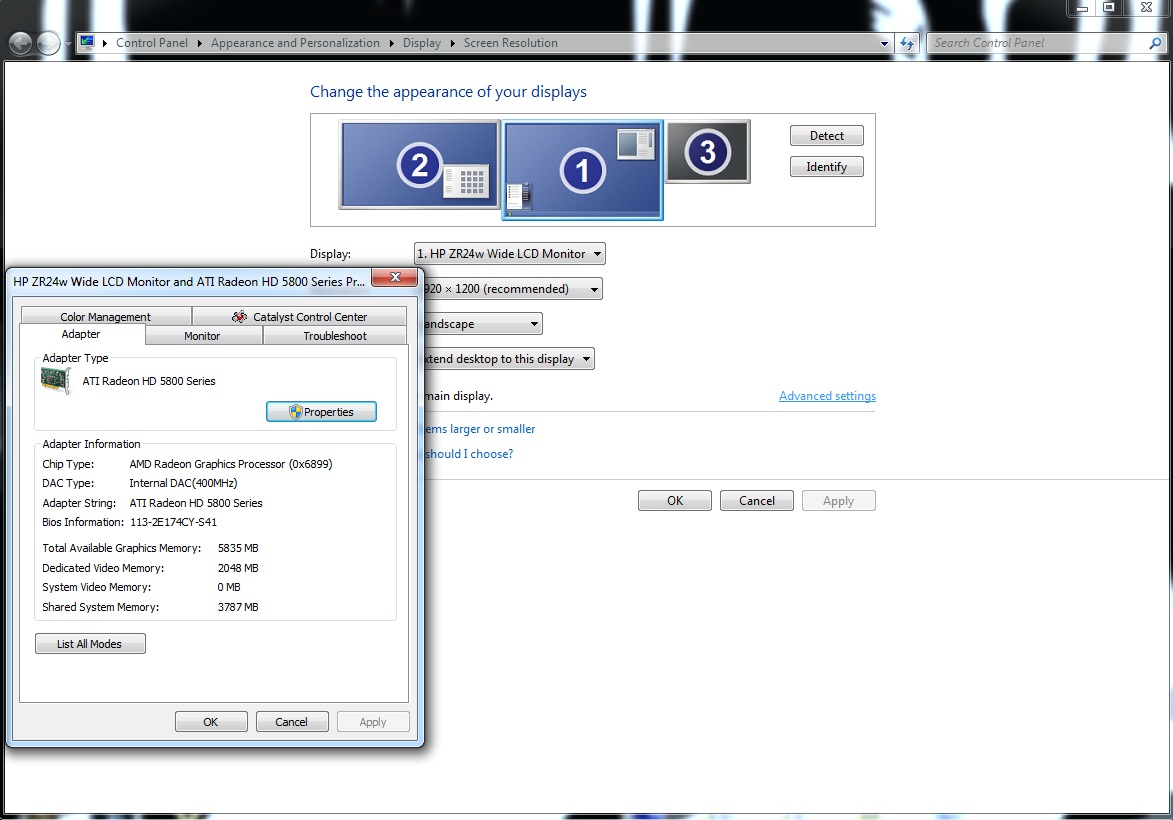Click the shield icon on Properties button

click(295, 411)
